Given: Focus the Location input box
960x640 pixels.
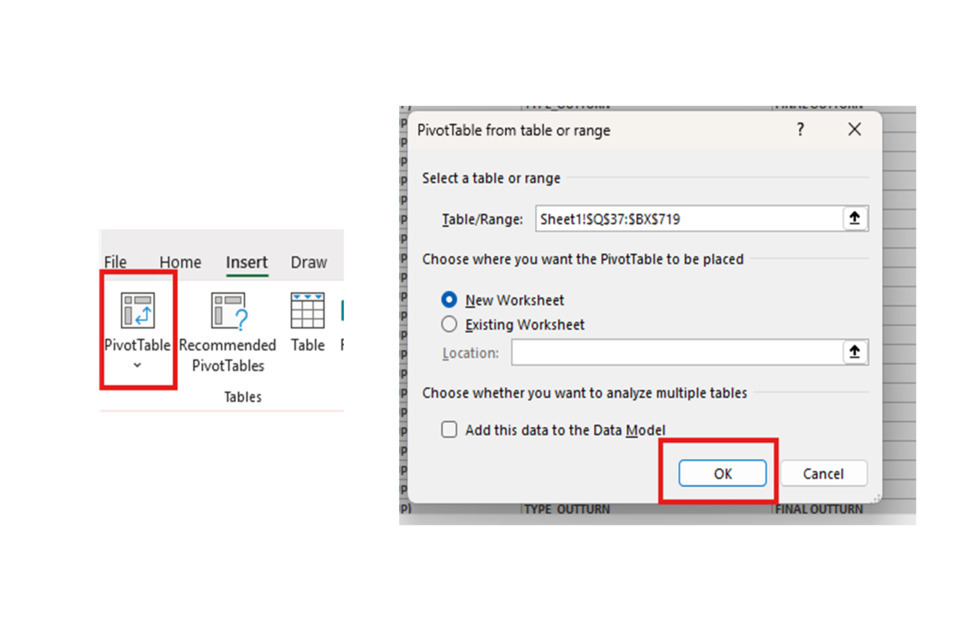Looking at the screenshot, I should pyautogui.click(x=675, y=352).
